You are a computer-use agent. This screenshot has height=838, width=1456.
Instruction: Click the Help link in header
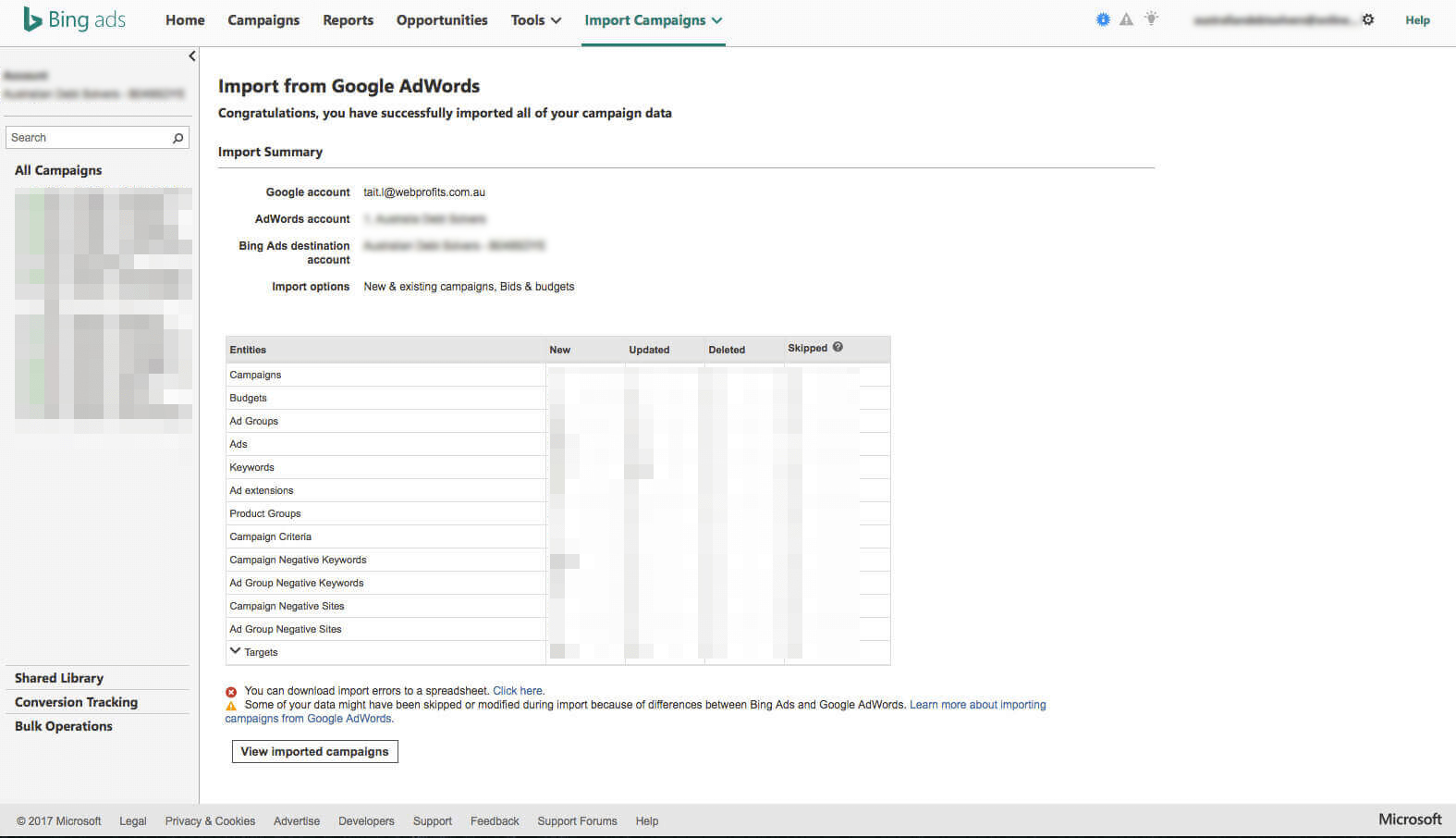1417,20
